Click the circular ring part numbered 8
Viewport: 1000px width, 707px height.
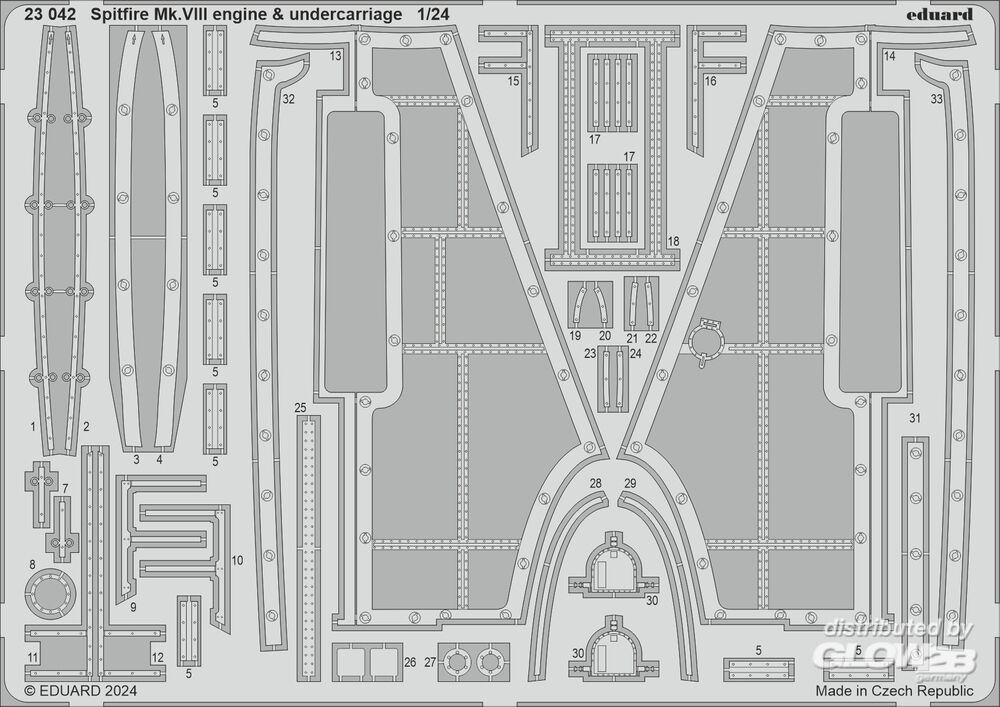click(x=49, y=597)
